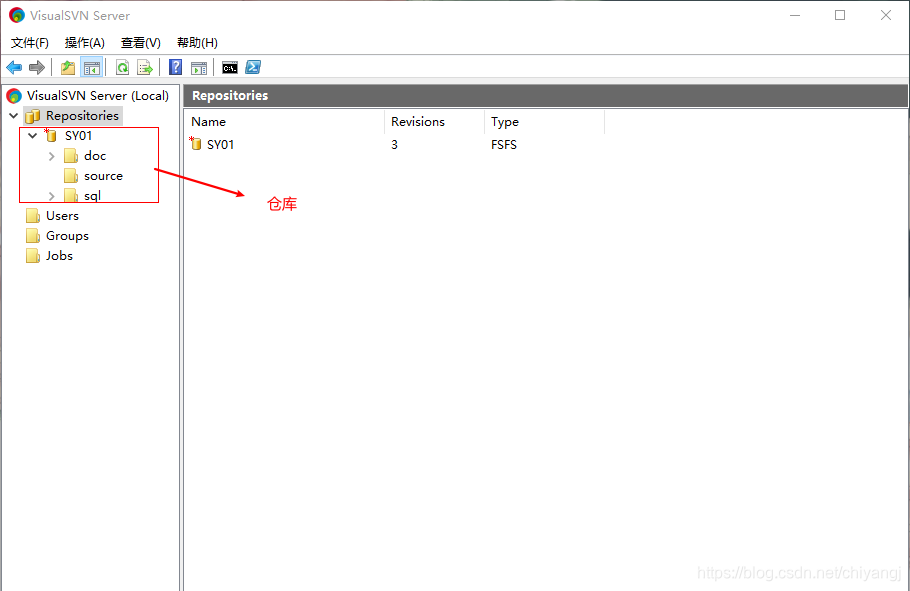Click the FSFS type cell
This screenshot has width=910, height=591.
point(504,145)
